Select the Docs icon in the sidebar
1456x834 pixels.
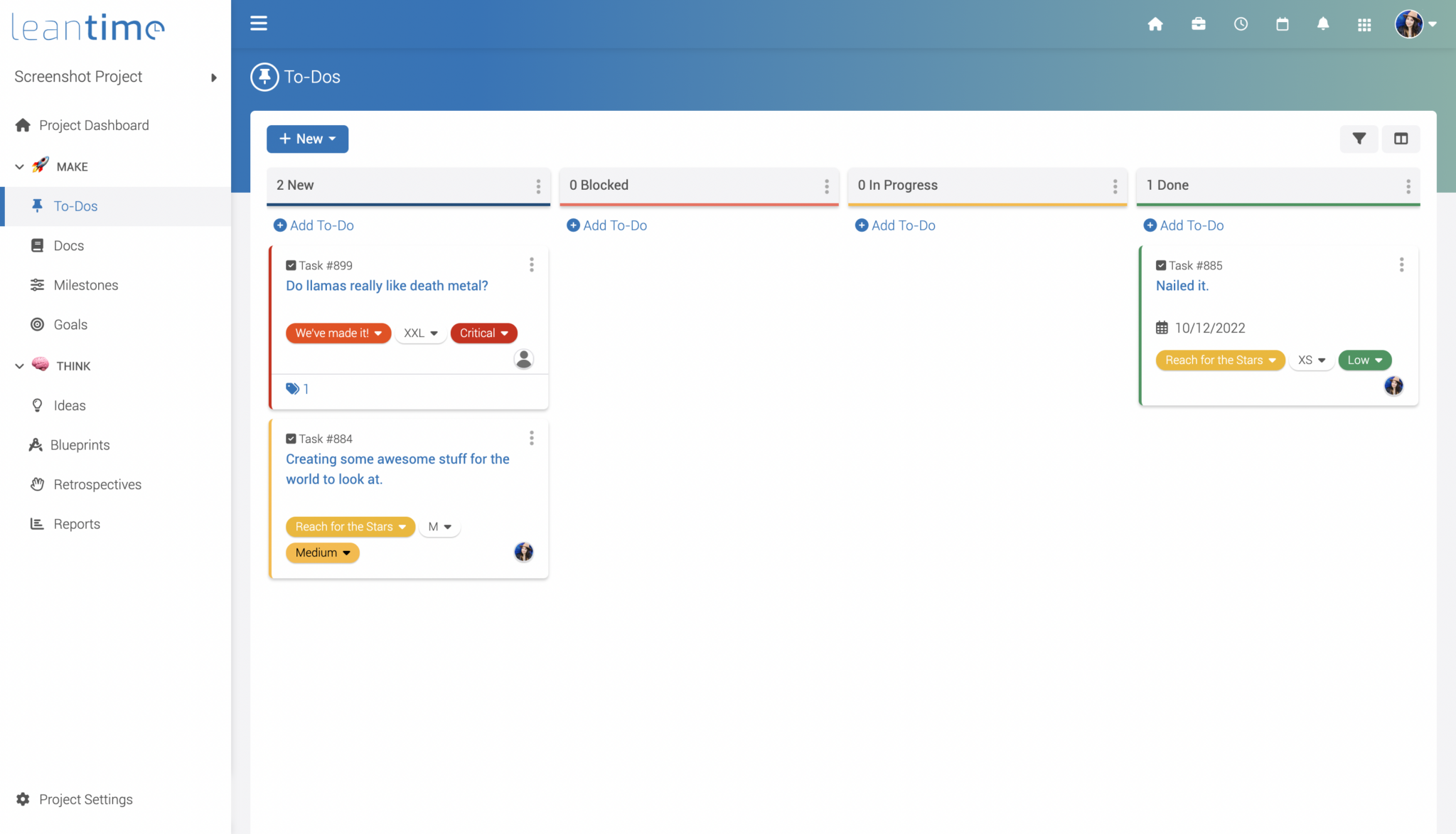37,245
